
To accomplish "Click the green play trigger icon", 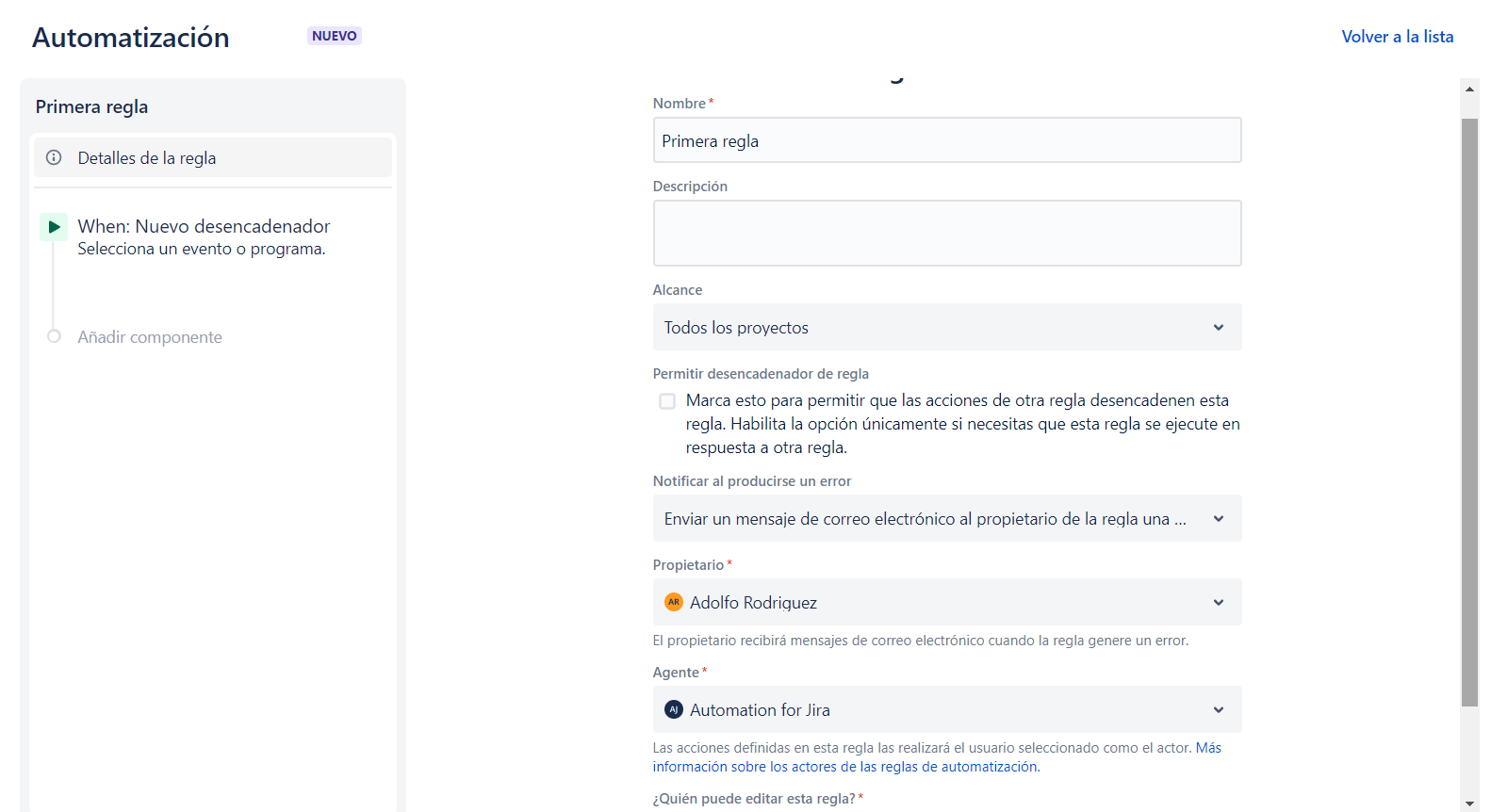I will [54, 227].
